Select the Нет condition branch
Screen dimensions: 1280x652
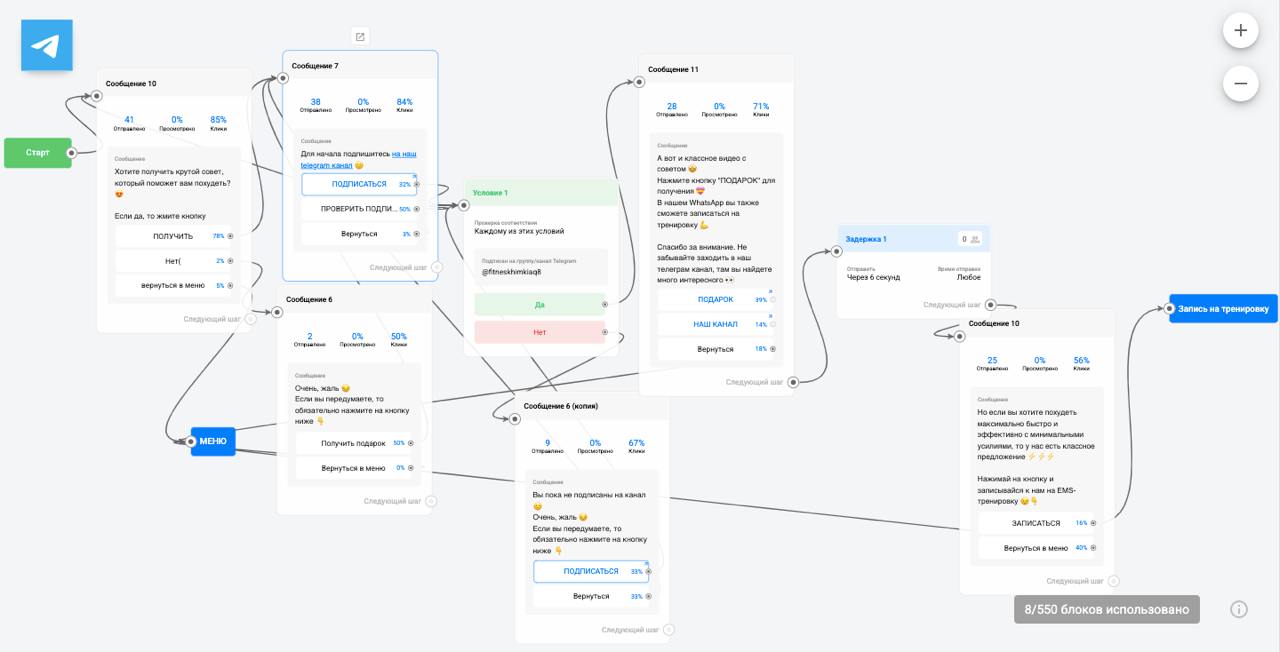539,332
